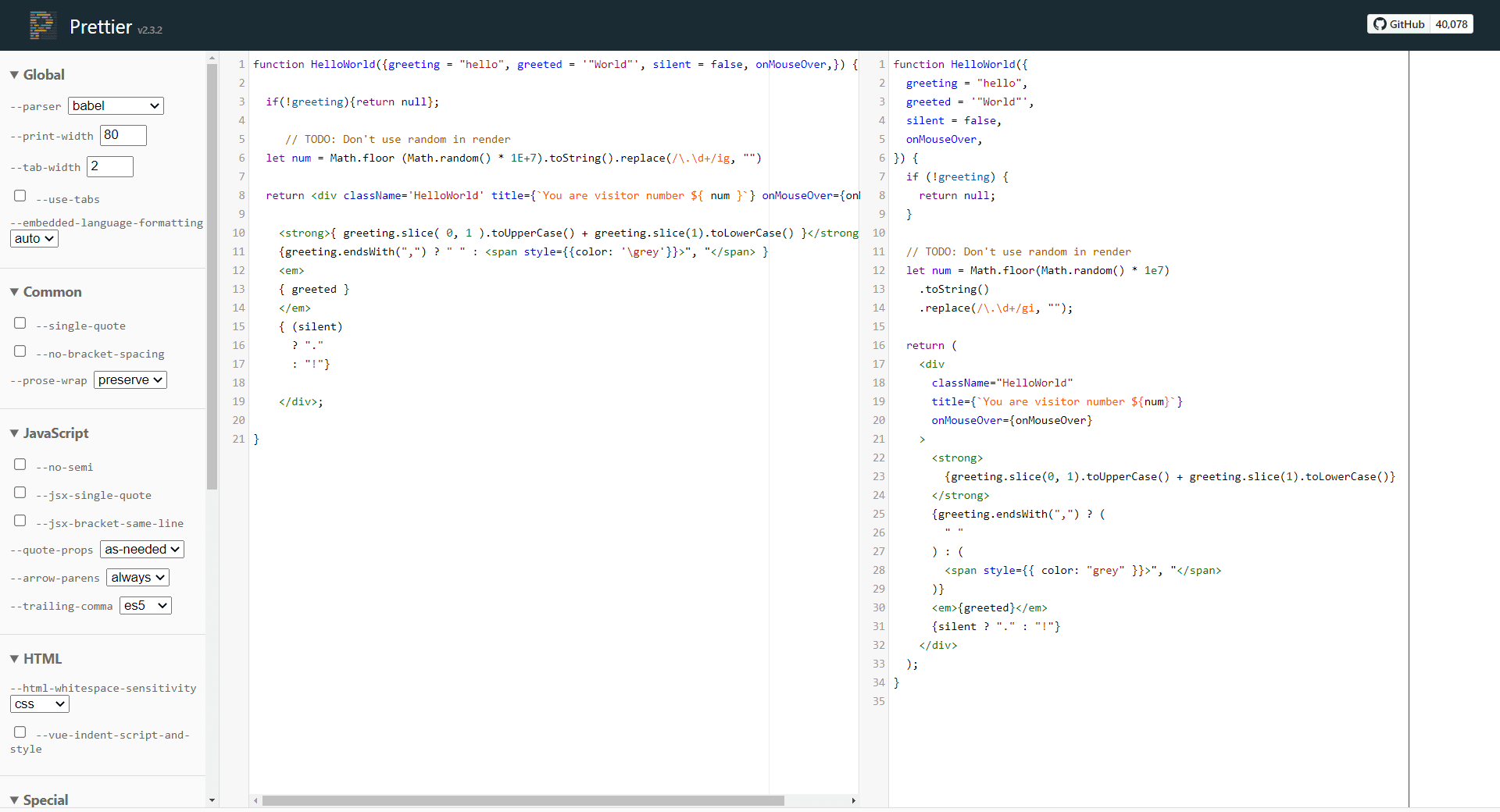The image size is (1500, 812).
Task: Click the "</div>;" input line
Action: pyautogui.click(x=301, y=401)
